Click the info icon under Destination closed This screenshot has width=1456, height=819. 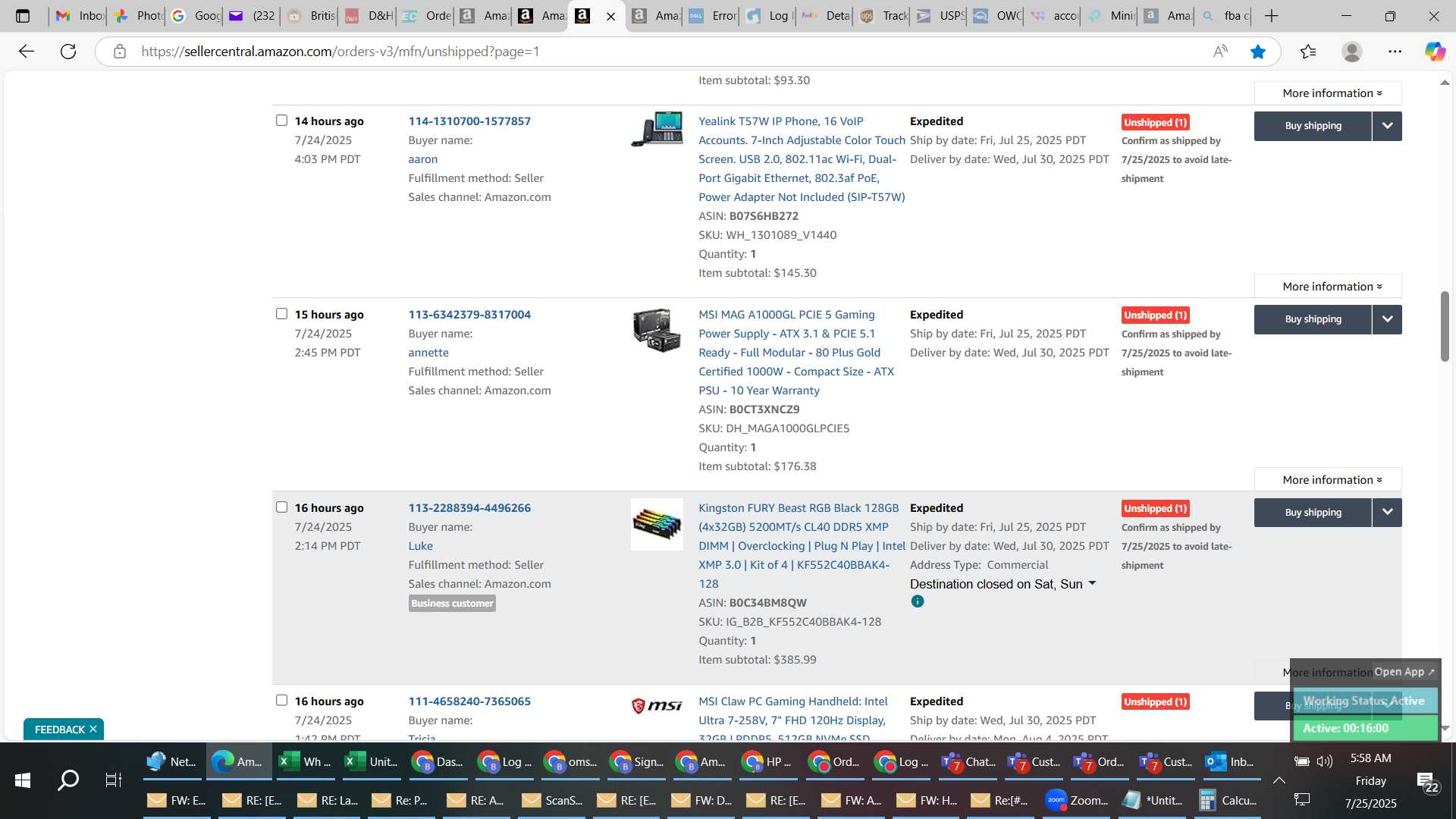[918, 601]
